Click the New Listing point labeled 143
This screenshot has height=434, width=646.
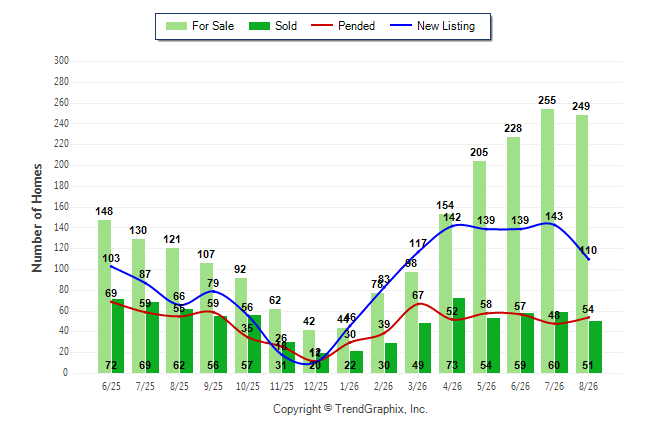(x=548, y=223)
